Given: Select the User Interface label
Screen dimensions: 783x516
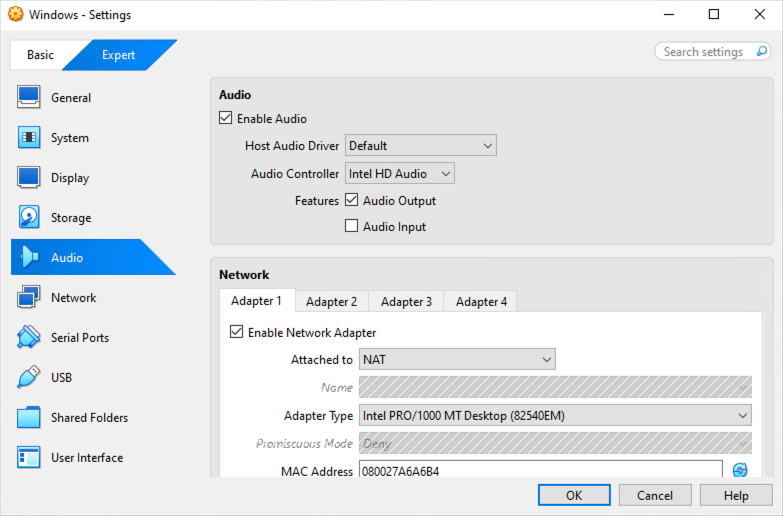Looking at the screenshot, I should [87, 458].
